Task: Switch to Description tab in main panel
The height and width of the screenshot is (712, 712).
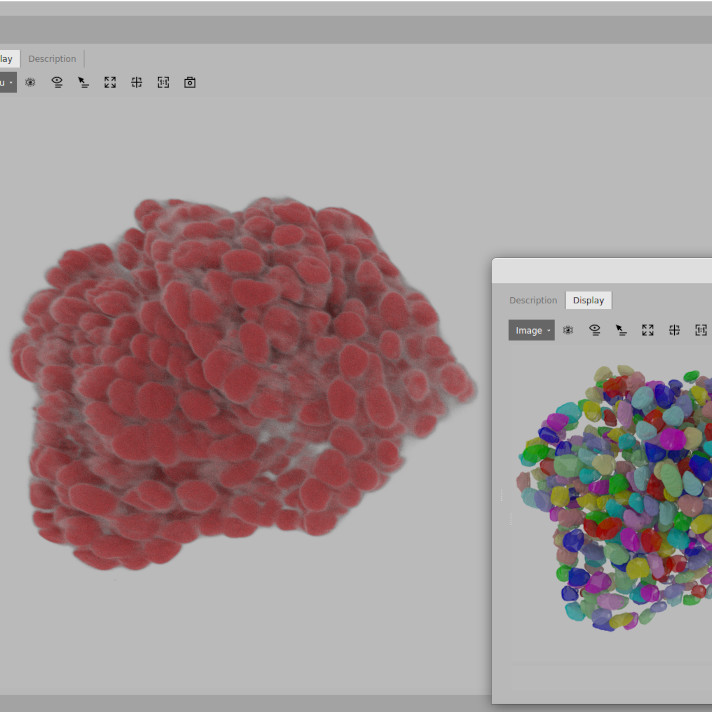Action: pyautogui.click(x=52, y=59)
